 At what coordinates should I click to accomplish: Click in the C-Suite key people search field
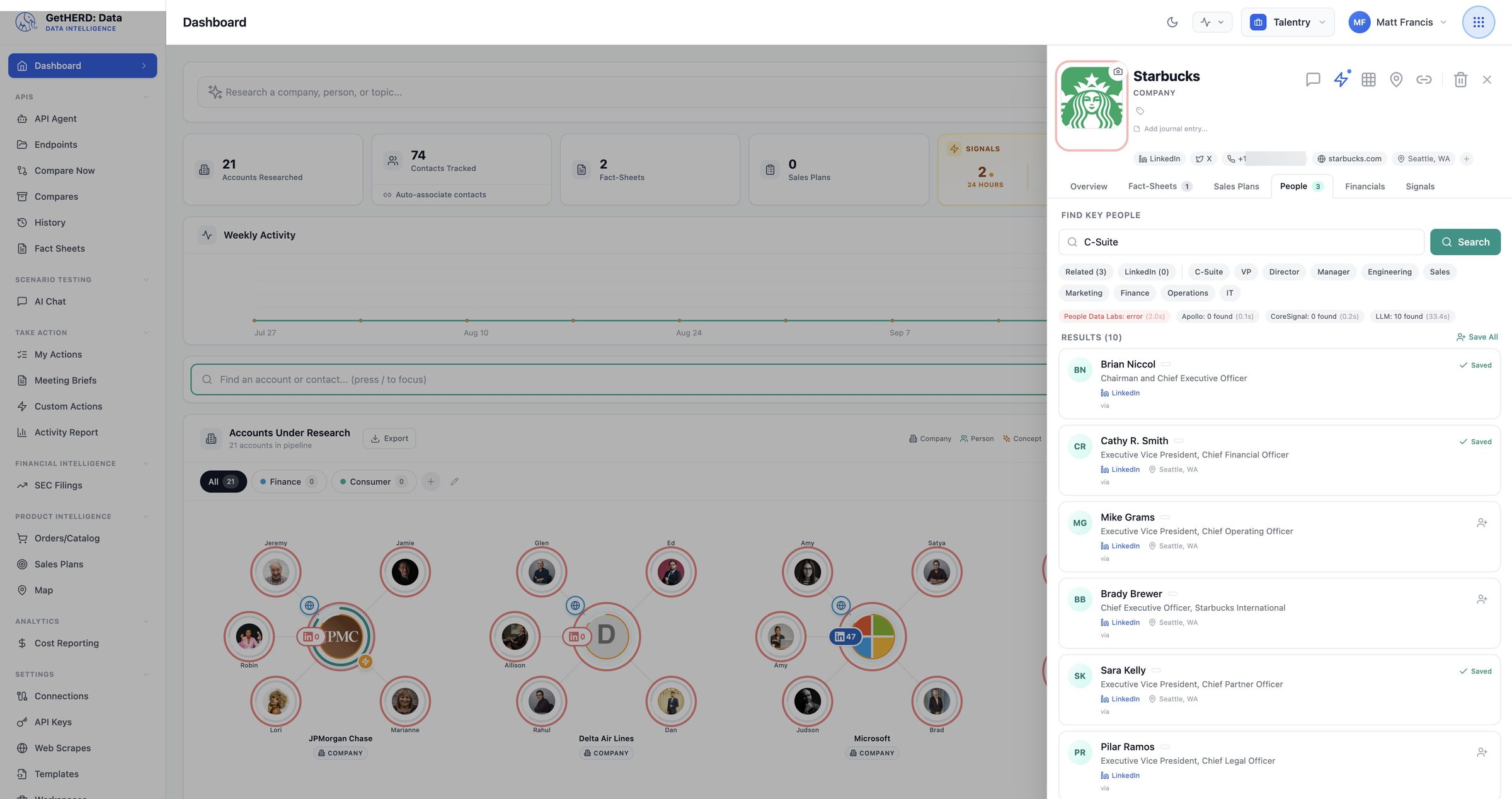tap(1241, 242)
